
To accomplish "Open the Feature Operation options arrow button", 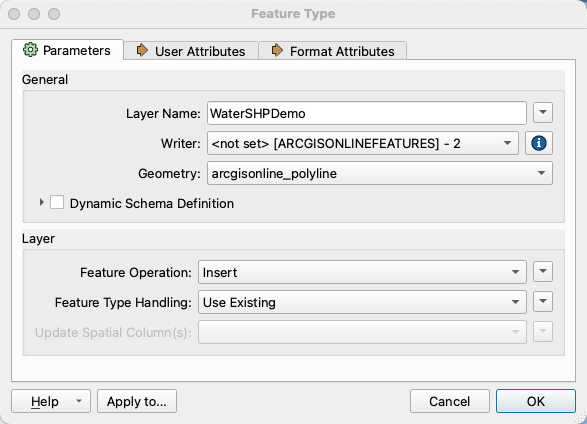I will pyautogui.click(x=543, y=271).
